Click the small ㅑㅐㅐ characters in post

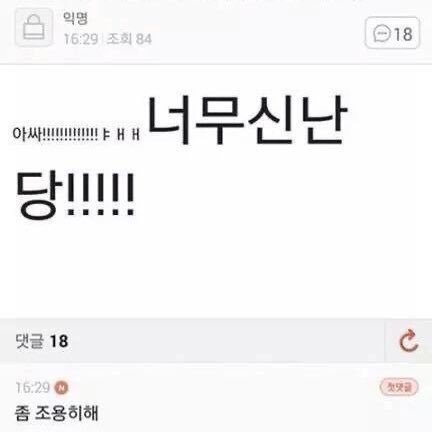121,135
